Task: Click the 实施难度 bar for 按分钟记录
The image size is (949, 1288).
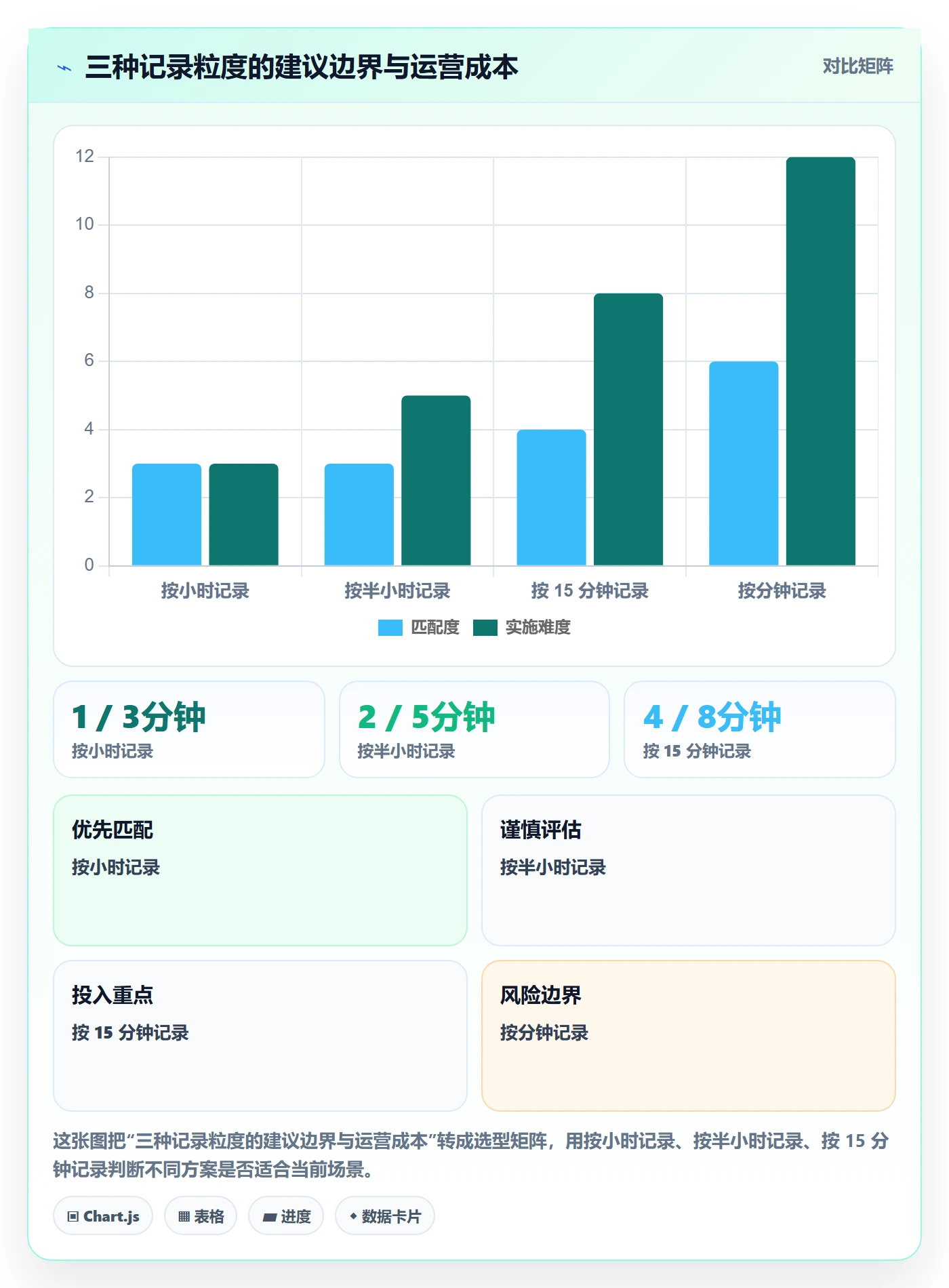Action: (821, 361)
